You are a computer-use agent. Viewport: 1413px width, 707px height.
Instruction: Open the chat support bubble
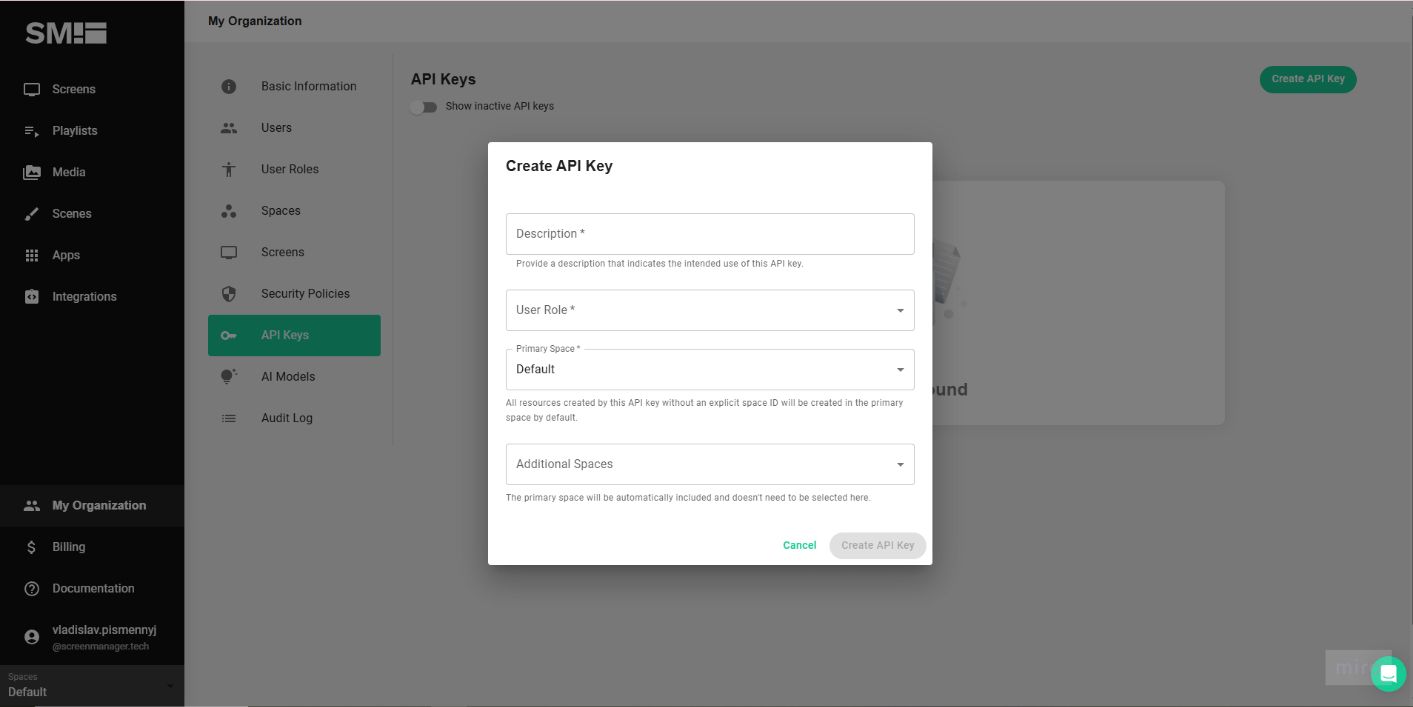pyautogui.click(x=1388, y=673)
